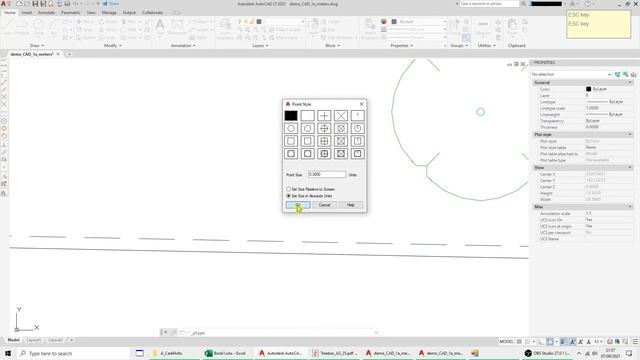Open the Home ribbon tab
Viewport: 640px width, 360px height.
9,13
